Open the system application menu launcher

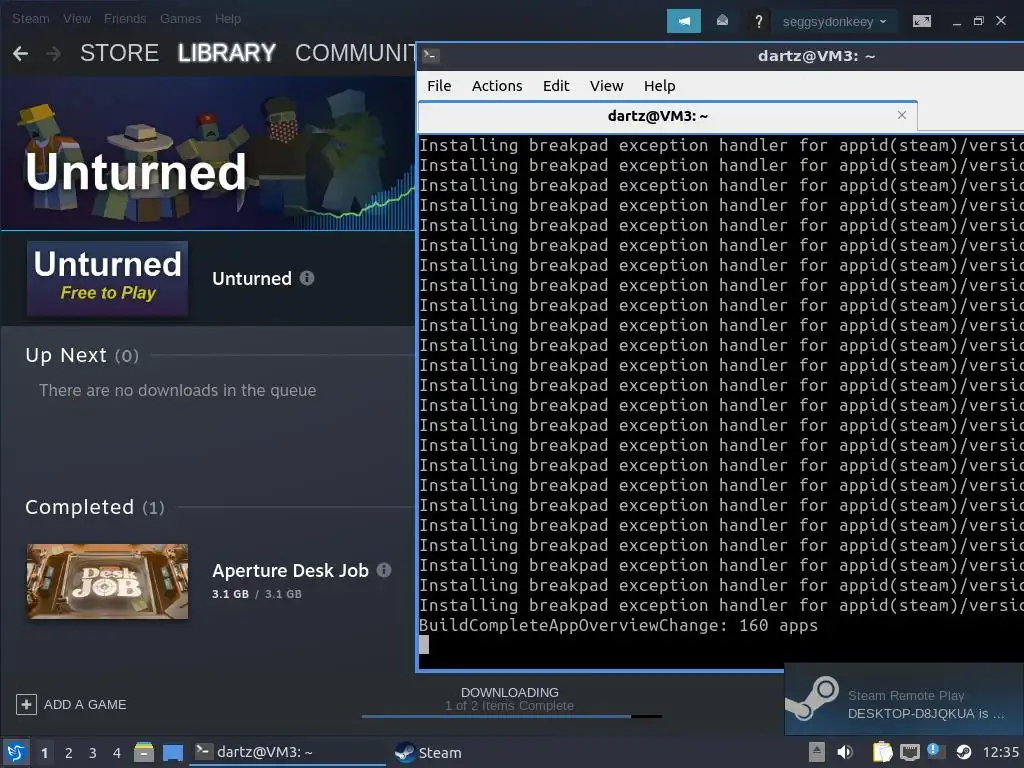[x=16, y=752]
